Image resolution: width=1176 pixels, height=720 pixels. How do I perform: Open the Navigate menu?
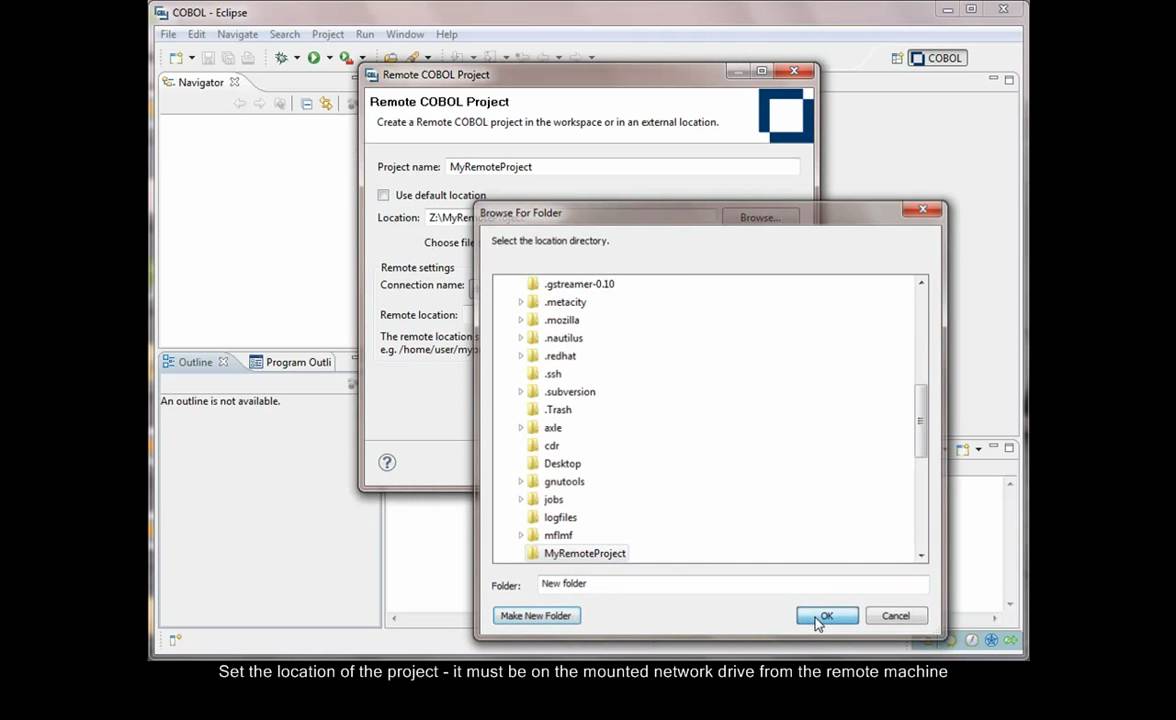(237, 34)
